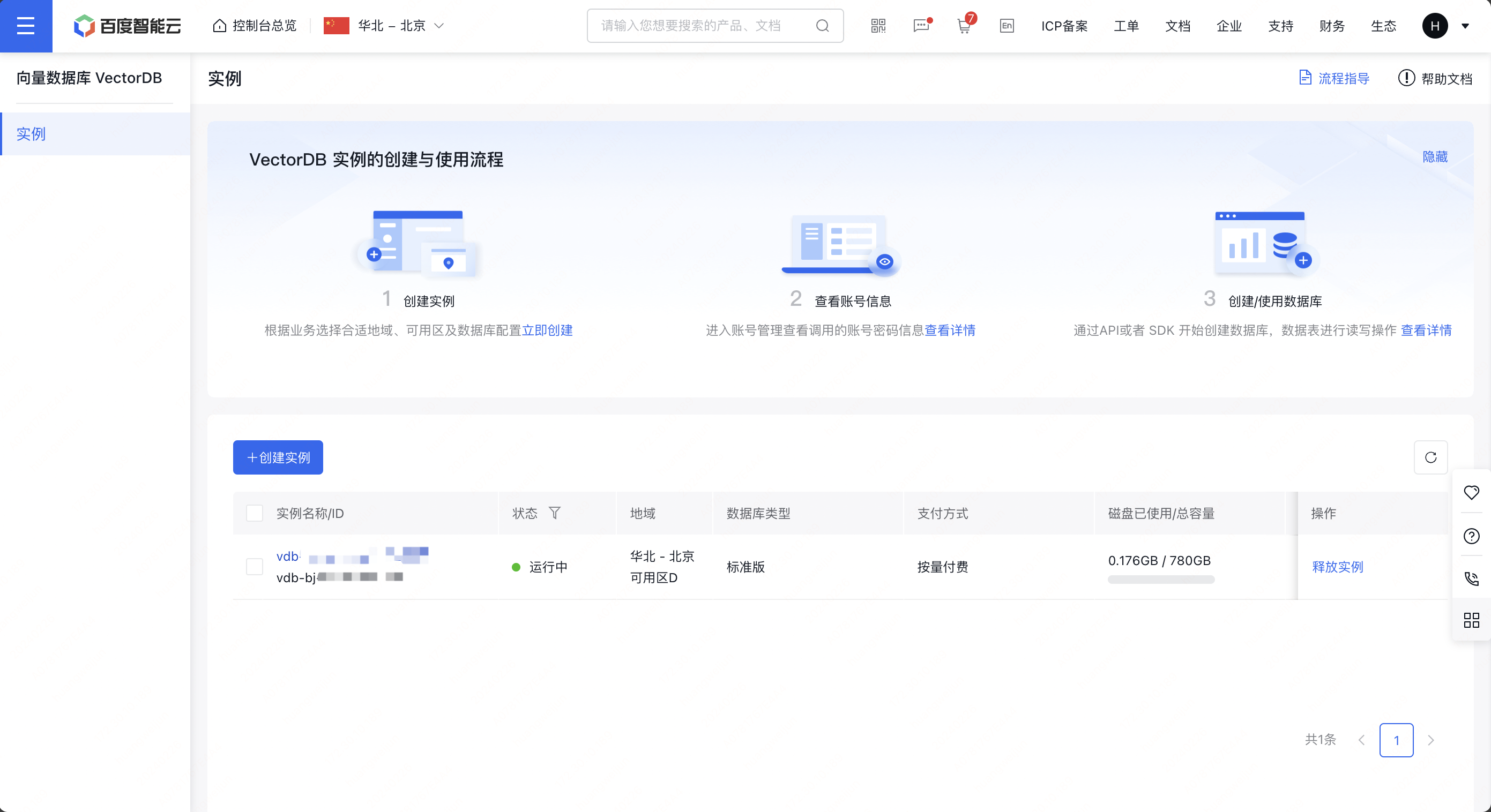The image size is (1491, 812).
Task: Open the messages notification icon
Action: pyautogui.click(x=921, y=26)
